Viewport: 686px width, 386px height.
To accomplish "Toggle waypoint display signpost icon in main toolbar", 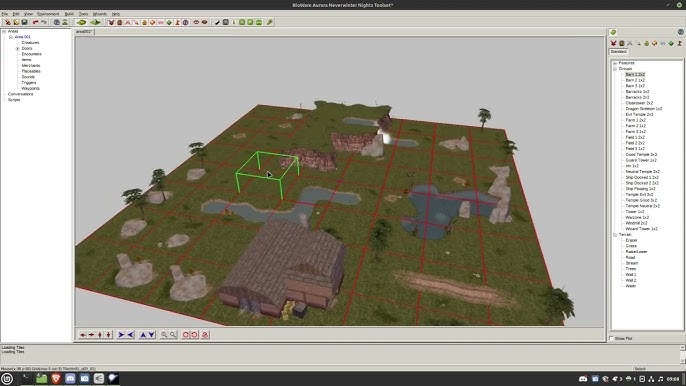I will point(177,22).
